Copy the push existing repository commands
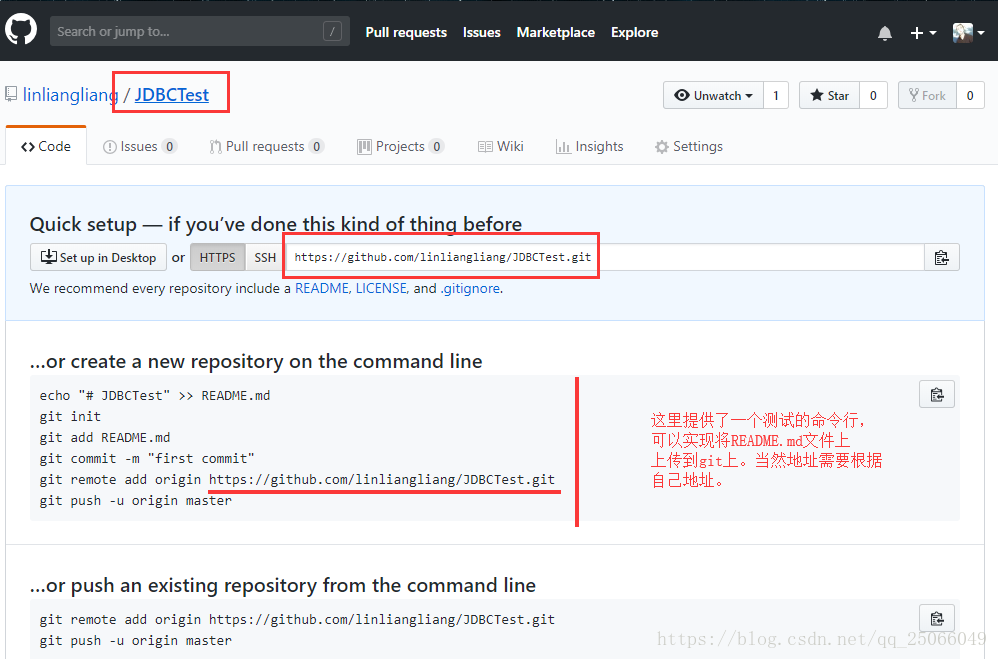998x659 pixels. click(x=937, y=618)
